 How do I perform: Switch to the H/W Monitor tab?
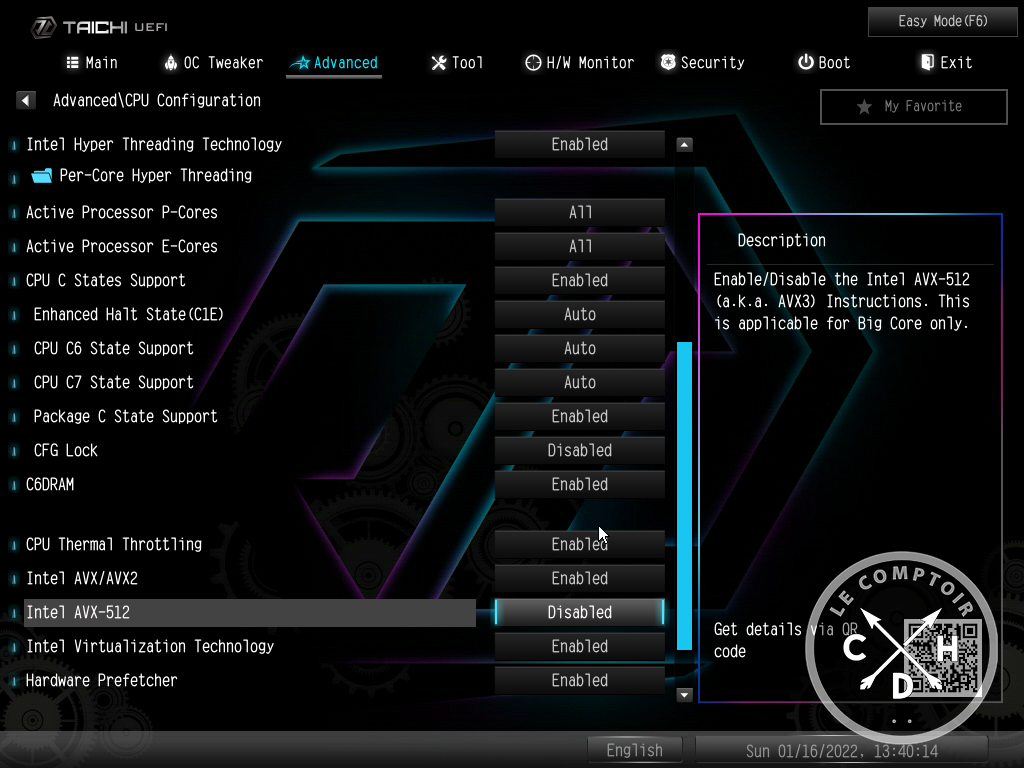click(x=579, y=63)
